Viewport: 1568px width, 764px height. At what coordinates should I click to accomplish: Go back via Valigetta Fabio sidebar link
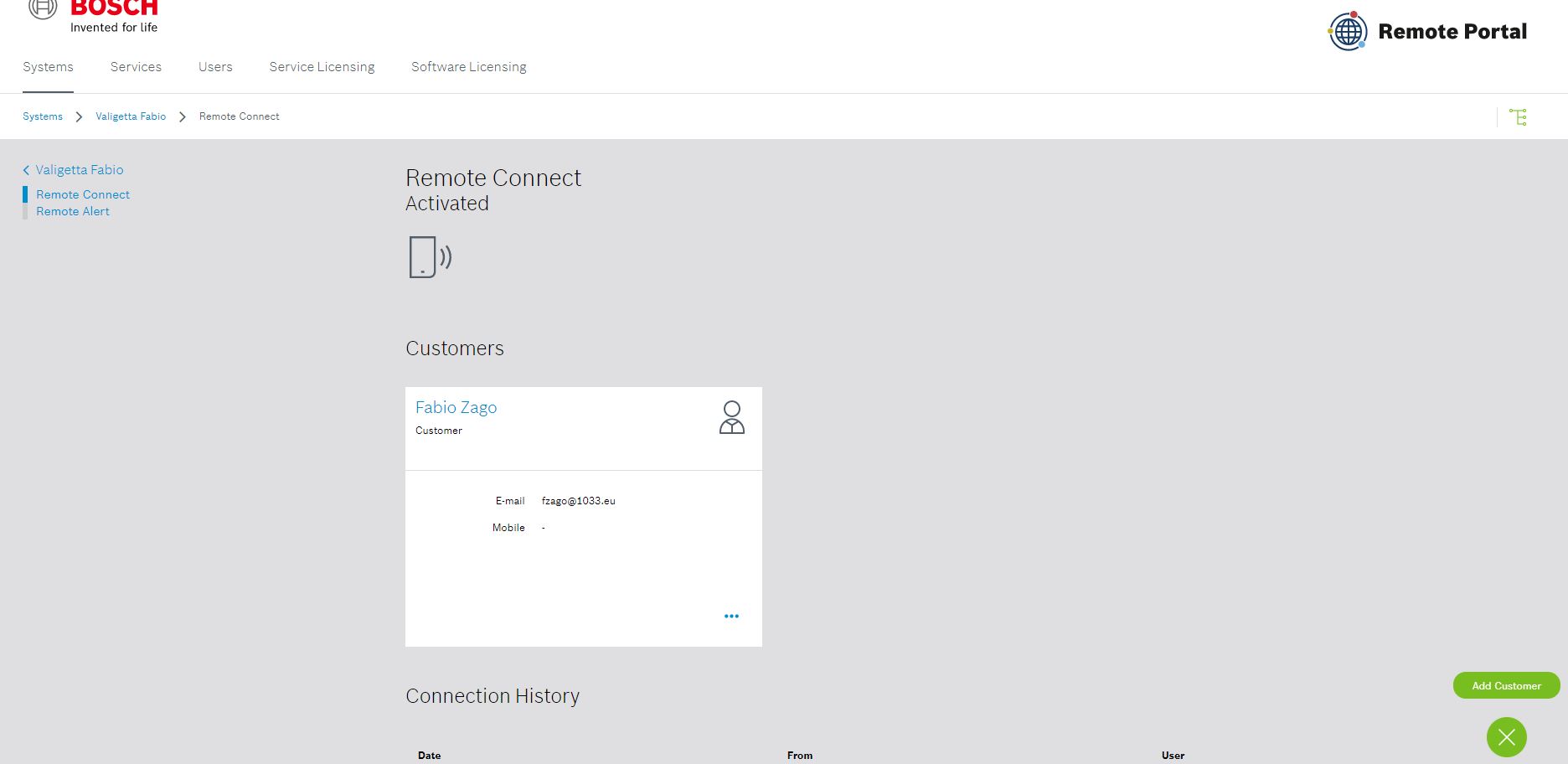(x=74, y=170)
